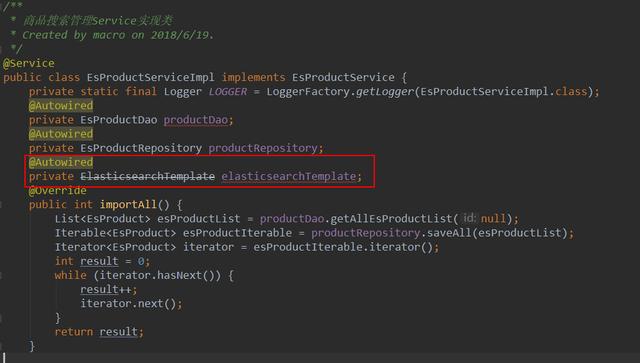Image resolution: width=640 pixels, height=363 pixels.
Task: Click esProductIterable.iterator() call
Action: click(343, 247)
